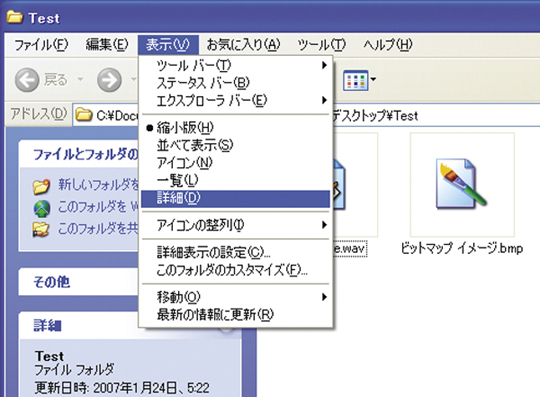This screenshot has height=397, width=540.
Task: Click the share this folder icon
Action: (41, 230)
